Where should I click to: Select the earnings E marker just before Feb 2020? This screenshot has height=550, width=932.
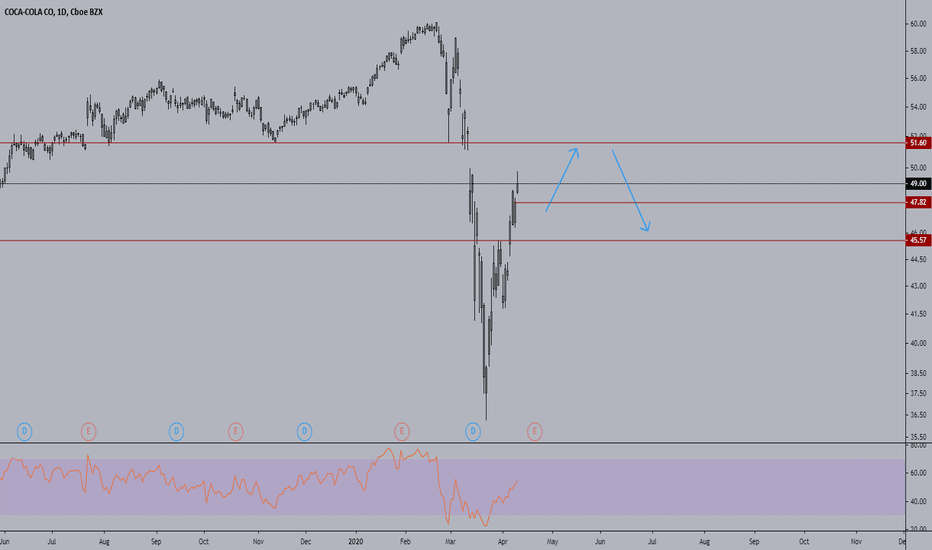[x=401, y=431]
